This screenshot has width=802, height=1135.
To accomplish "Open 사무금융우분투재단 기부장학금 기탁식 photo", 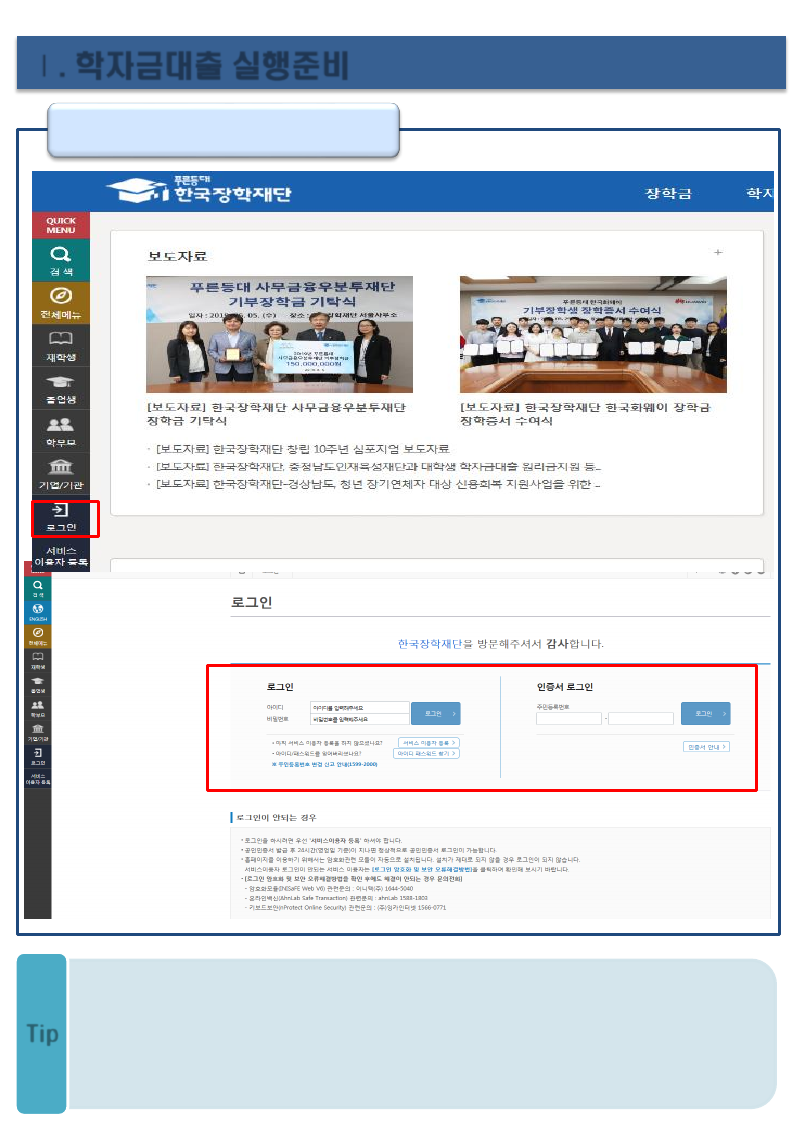I will tap(279, 334).
